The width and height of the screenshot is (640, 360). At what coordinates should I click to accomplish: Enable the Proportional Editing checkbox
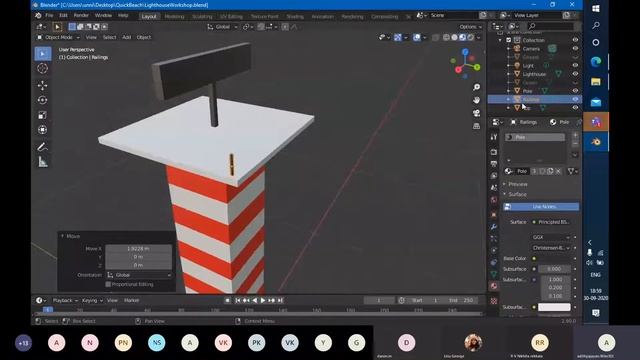(108, 284)
